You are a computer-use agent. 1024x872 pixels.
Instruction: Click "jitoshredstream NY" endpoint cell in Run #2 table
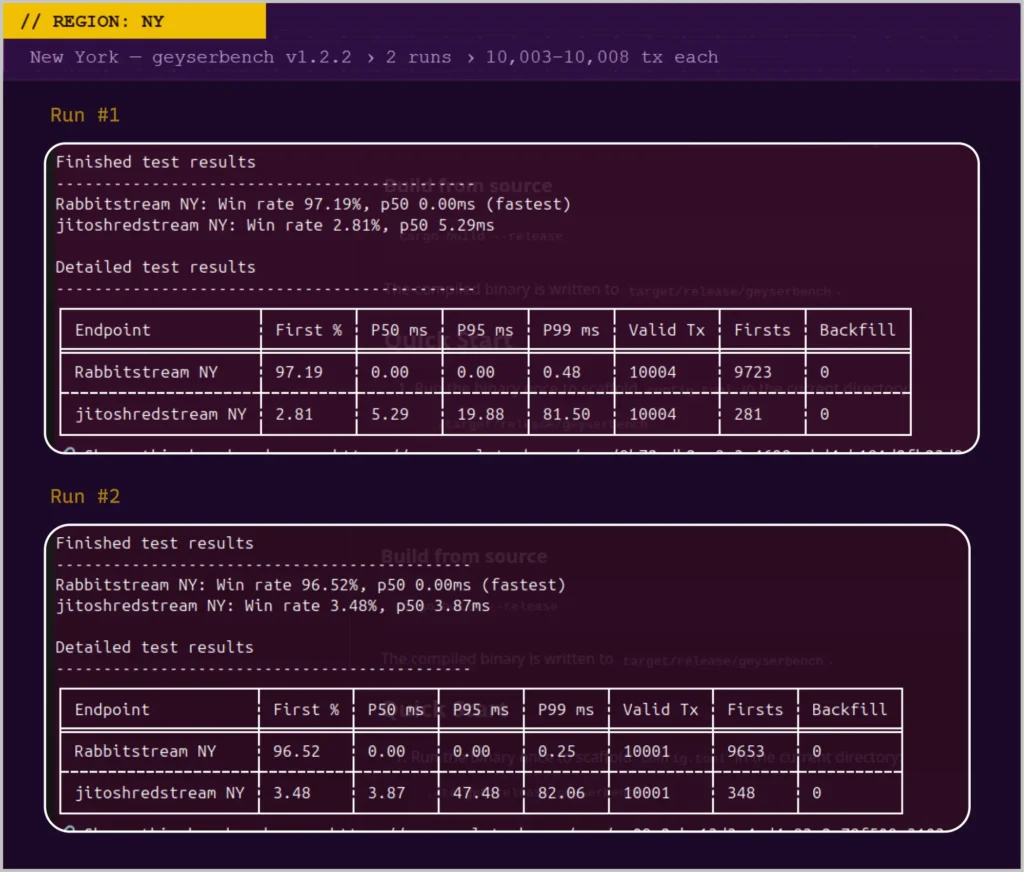pyautogui.click(x=159, y=793)
